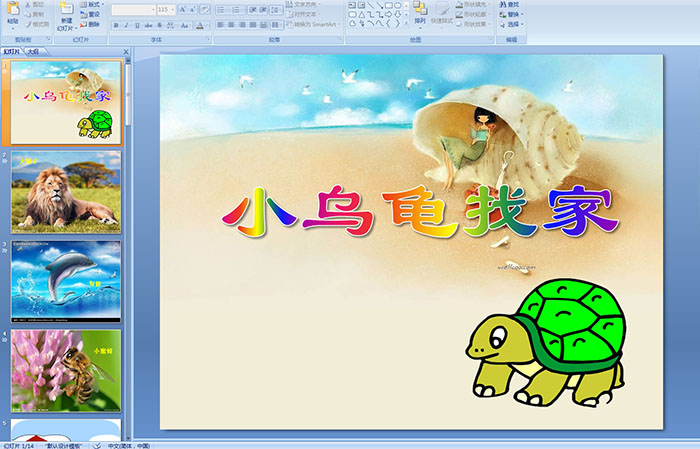Open the 文字方向 text direction dropdown
The width and height of the screenshot is (700, 449).
point(304,4)
